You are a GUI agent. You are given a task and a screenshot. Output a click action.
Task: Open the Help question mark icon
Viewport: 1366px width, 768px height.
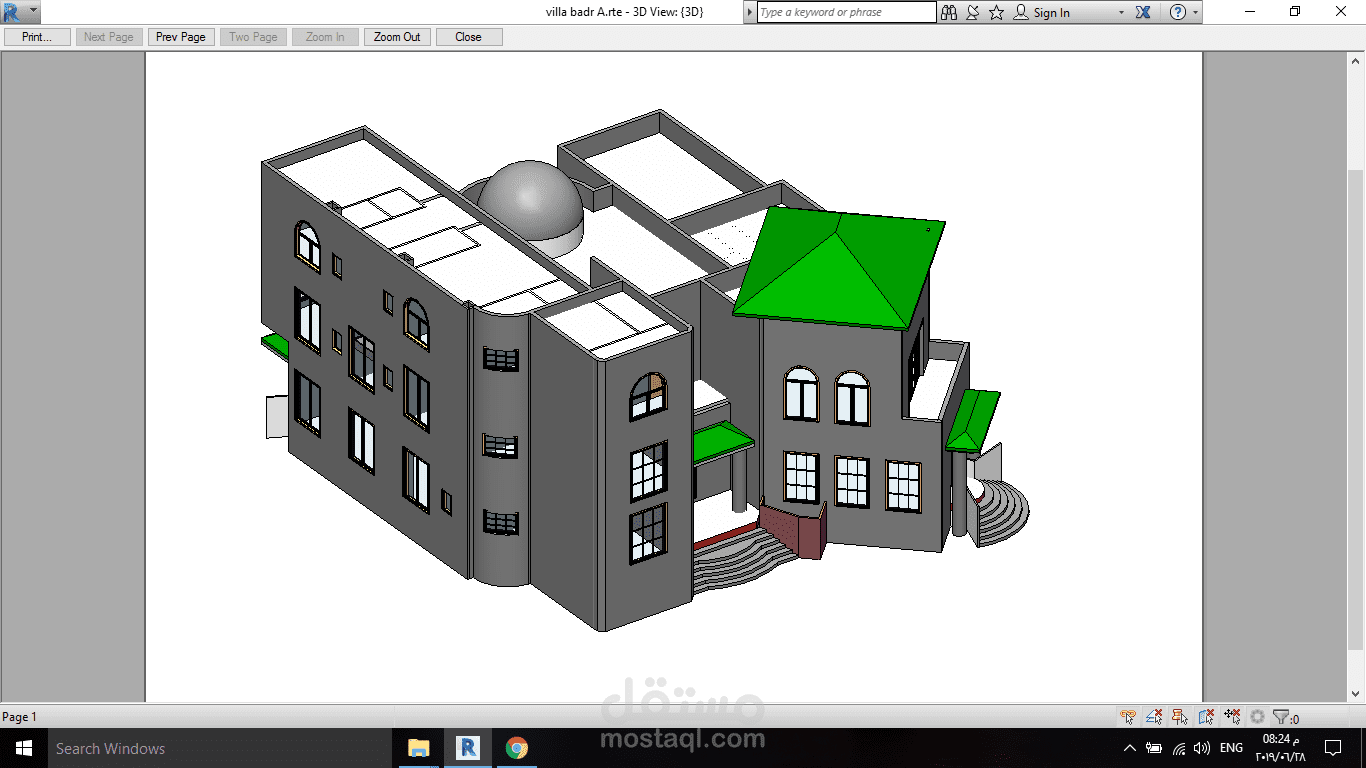1178,12
